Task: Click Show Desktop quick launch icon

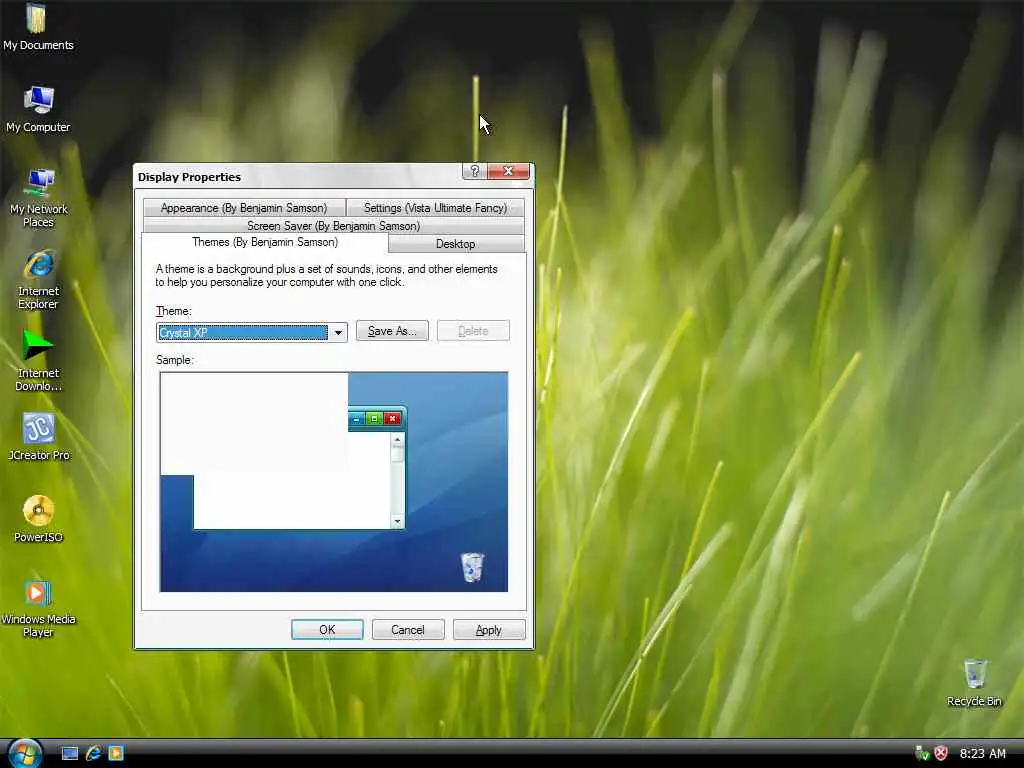Action: coord(69,753)
